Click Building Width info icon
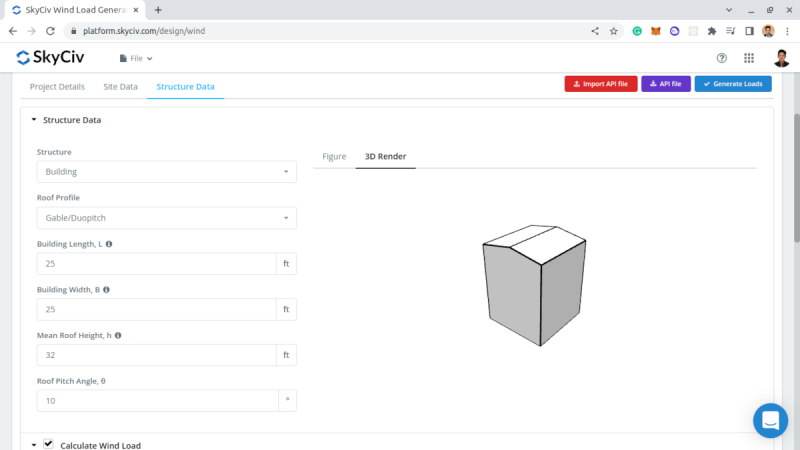The image size is (800, 450). [x=106, y=290]
